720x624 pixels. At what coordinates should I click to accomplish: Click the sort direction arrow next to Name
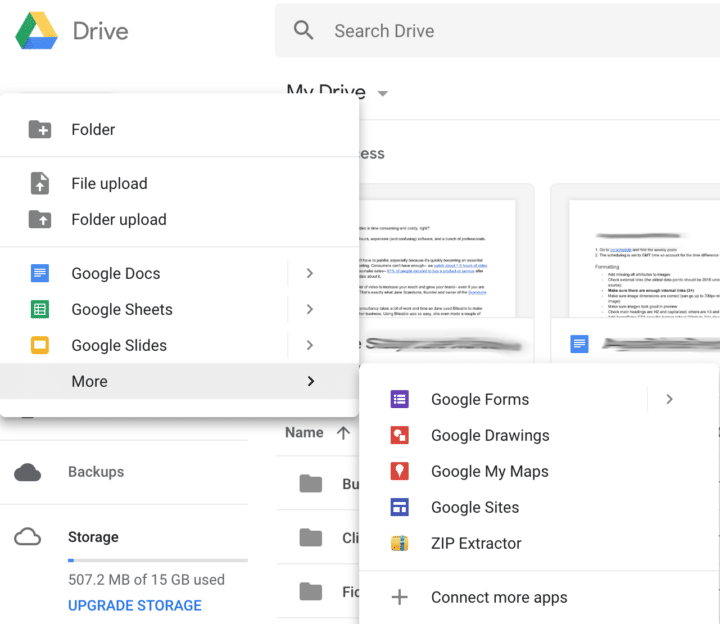(x=343, y=433)
